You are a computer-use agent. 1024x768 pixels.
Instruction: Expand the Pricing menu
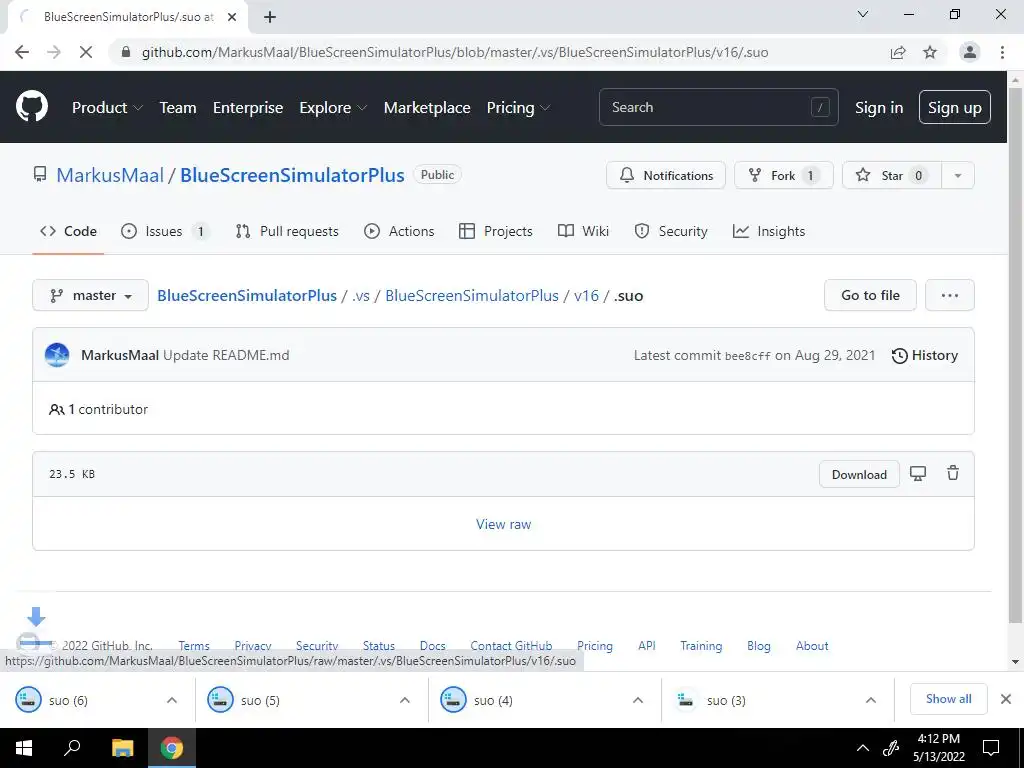[x=519, y=107]
